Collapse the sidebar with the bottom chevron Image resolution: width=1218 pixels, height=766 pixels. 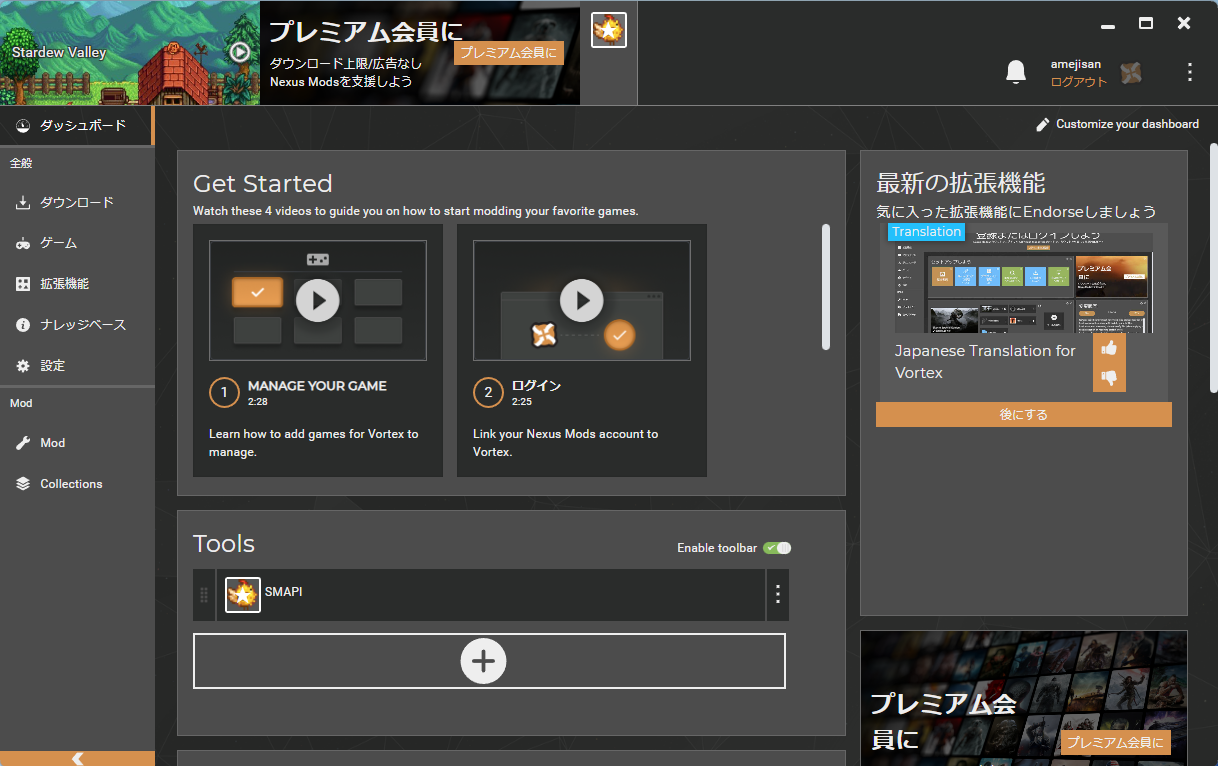[x=77, y=758]
